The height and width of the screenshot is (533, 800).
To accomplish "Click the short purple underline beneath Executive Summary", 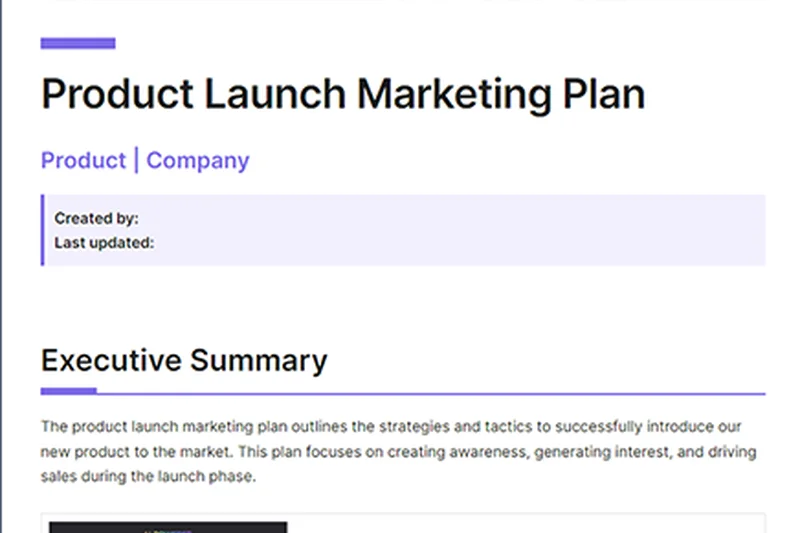I will [x=68, y=391].
